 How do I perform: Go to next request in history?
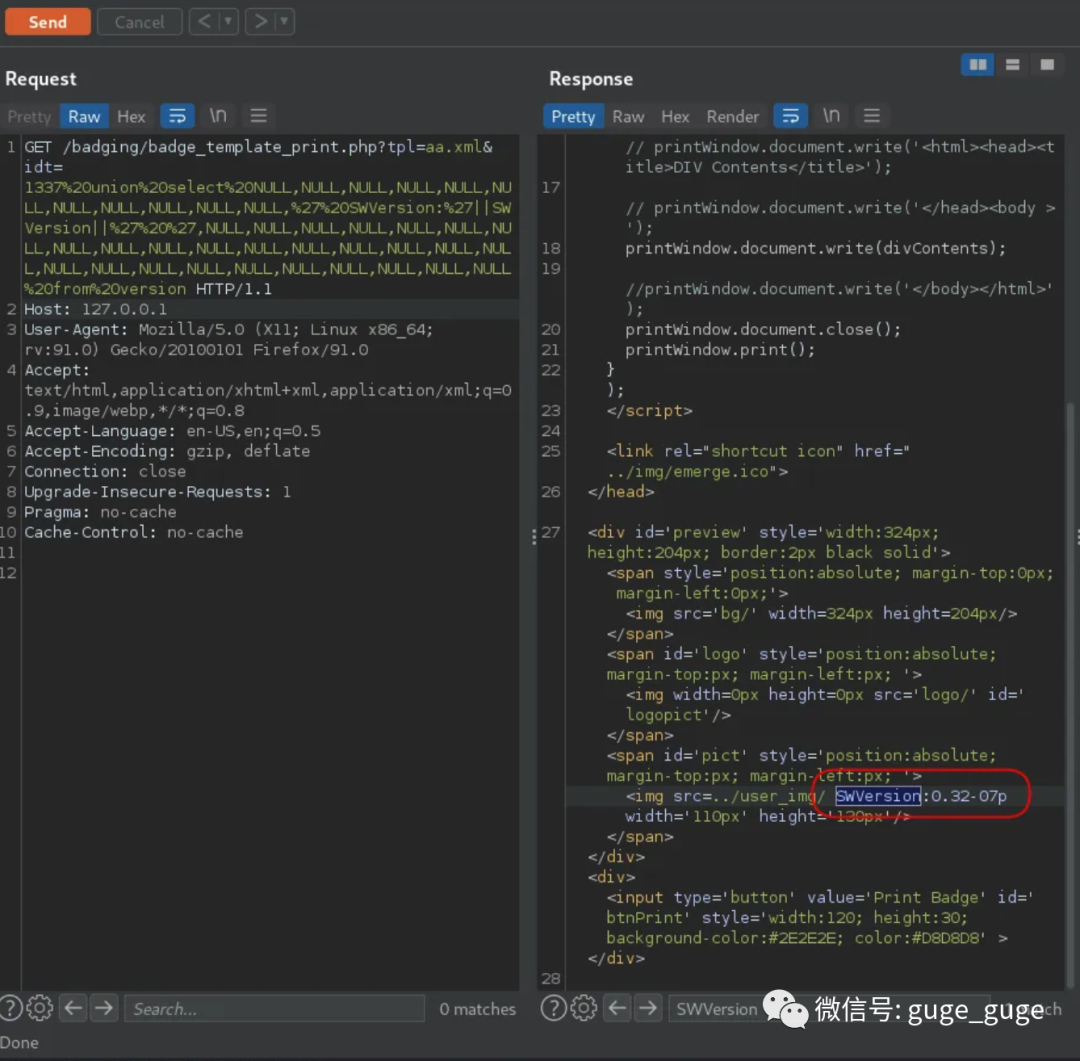[x=260, y=21]
